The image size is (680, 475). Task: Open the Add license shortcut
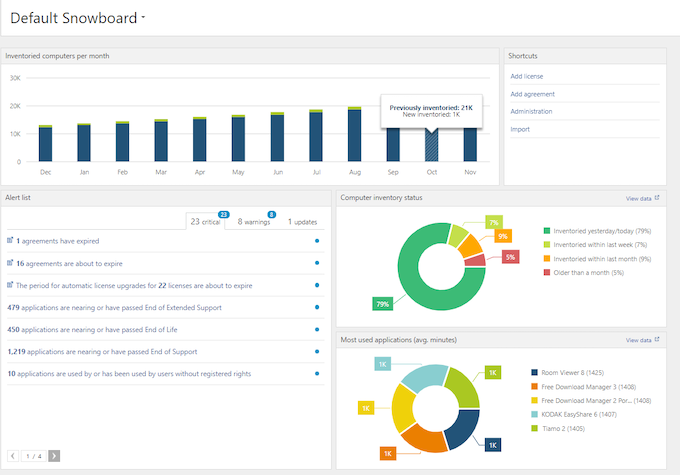click(526, 76)
